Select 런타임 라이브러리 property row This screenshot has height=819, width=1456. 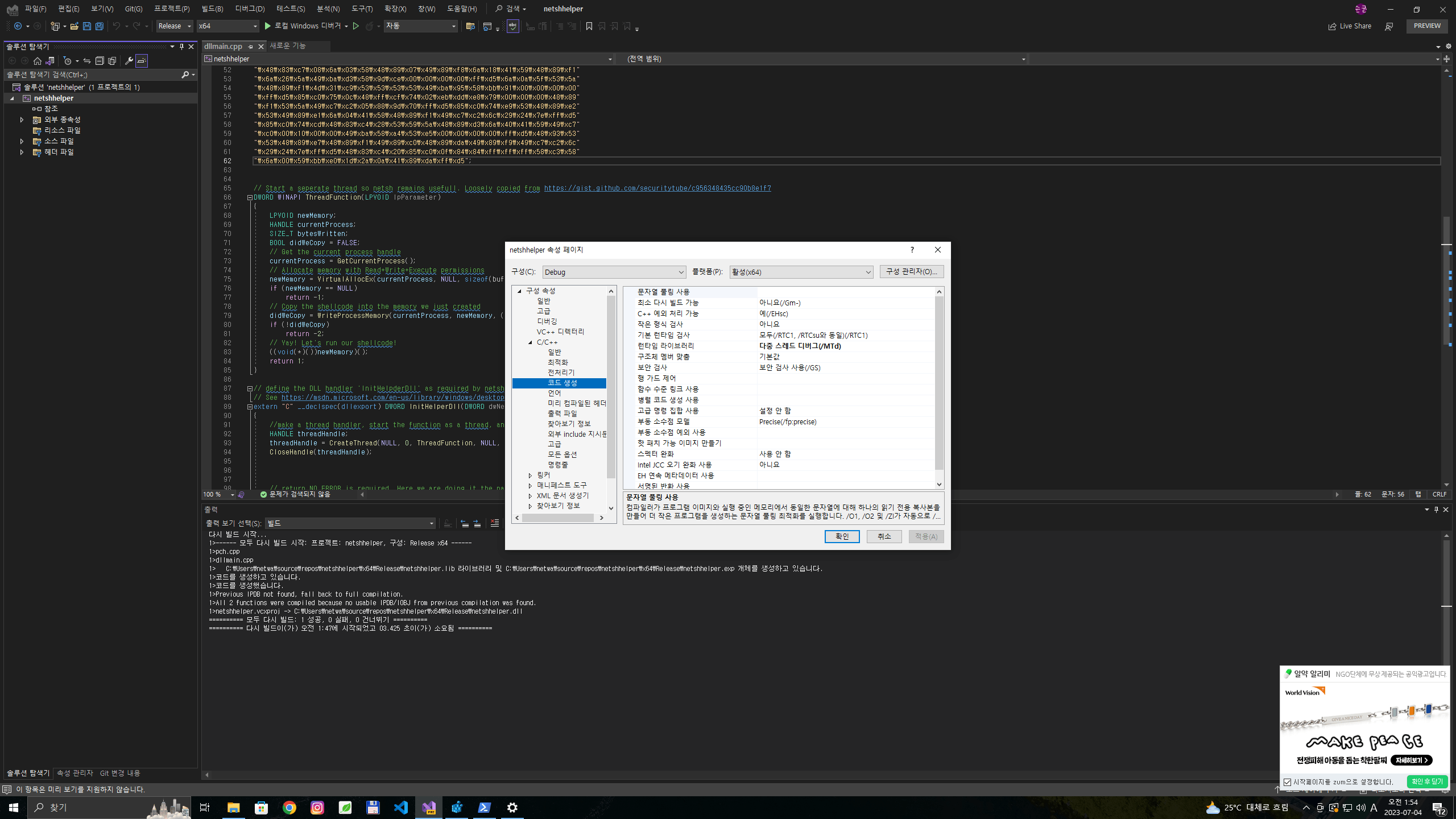tap(785, 346)
